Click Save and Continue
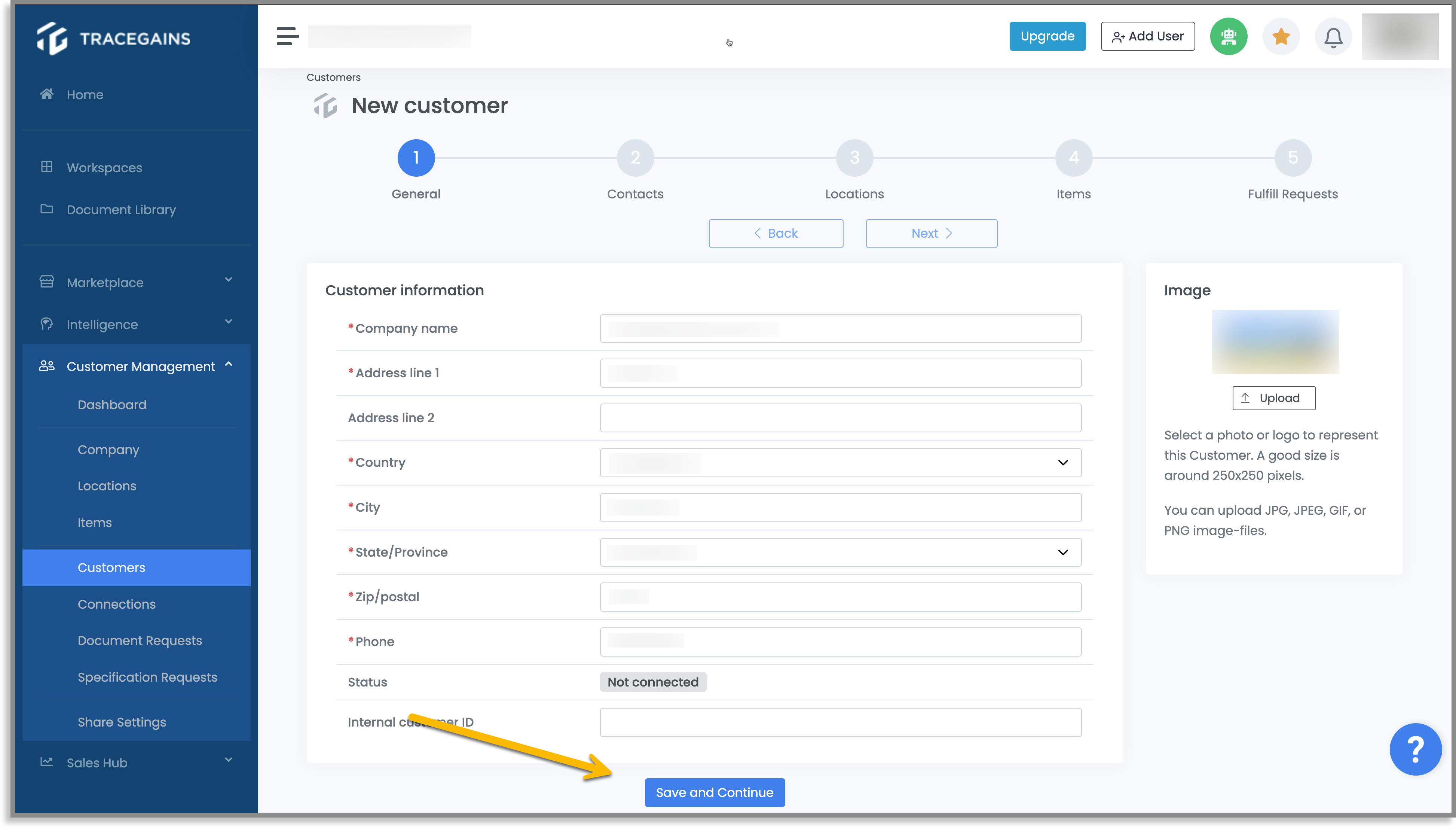 click(715, 792)
